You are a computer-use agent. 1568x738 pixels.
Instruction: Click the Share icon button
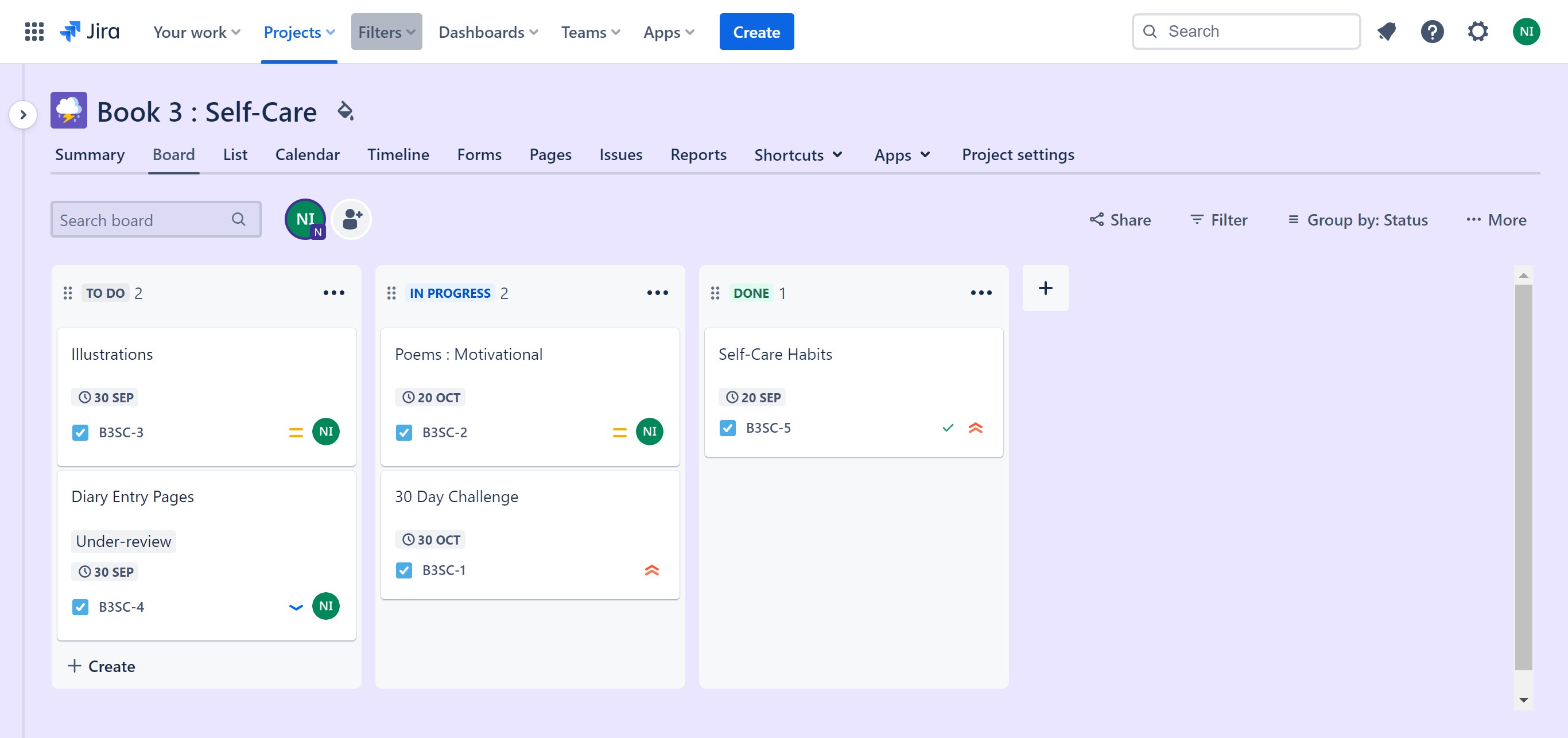(1120, 220)
